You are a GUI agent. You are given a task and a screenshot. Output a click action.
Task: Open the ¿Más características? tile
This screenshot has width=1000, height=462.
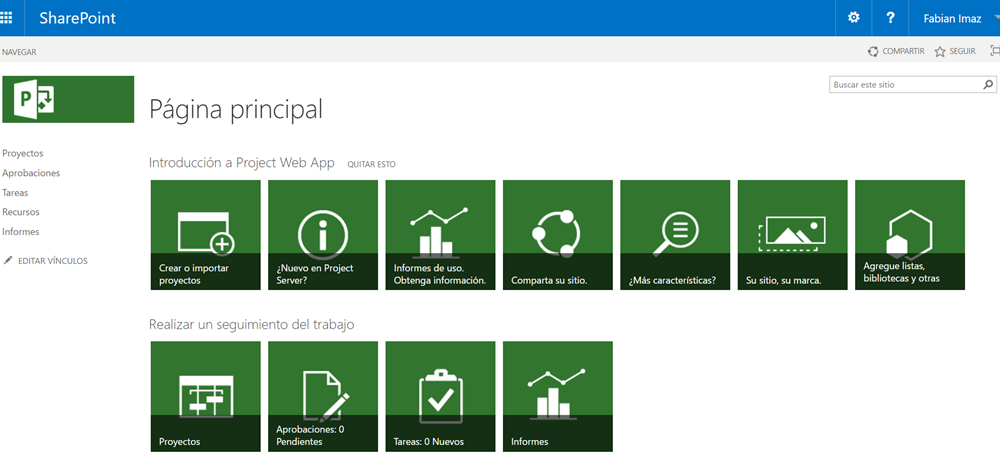tap(675, 235)
